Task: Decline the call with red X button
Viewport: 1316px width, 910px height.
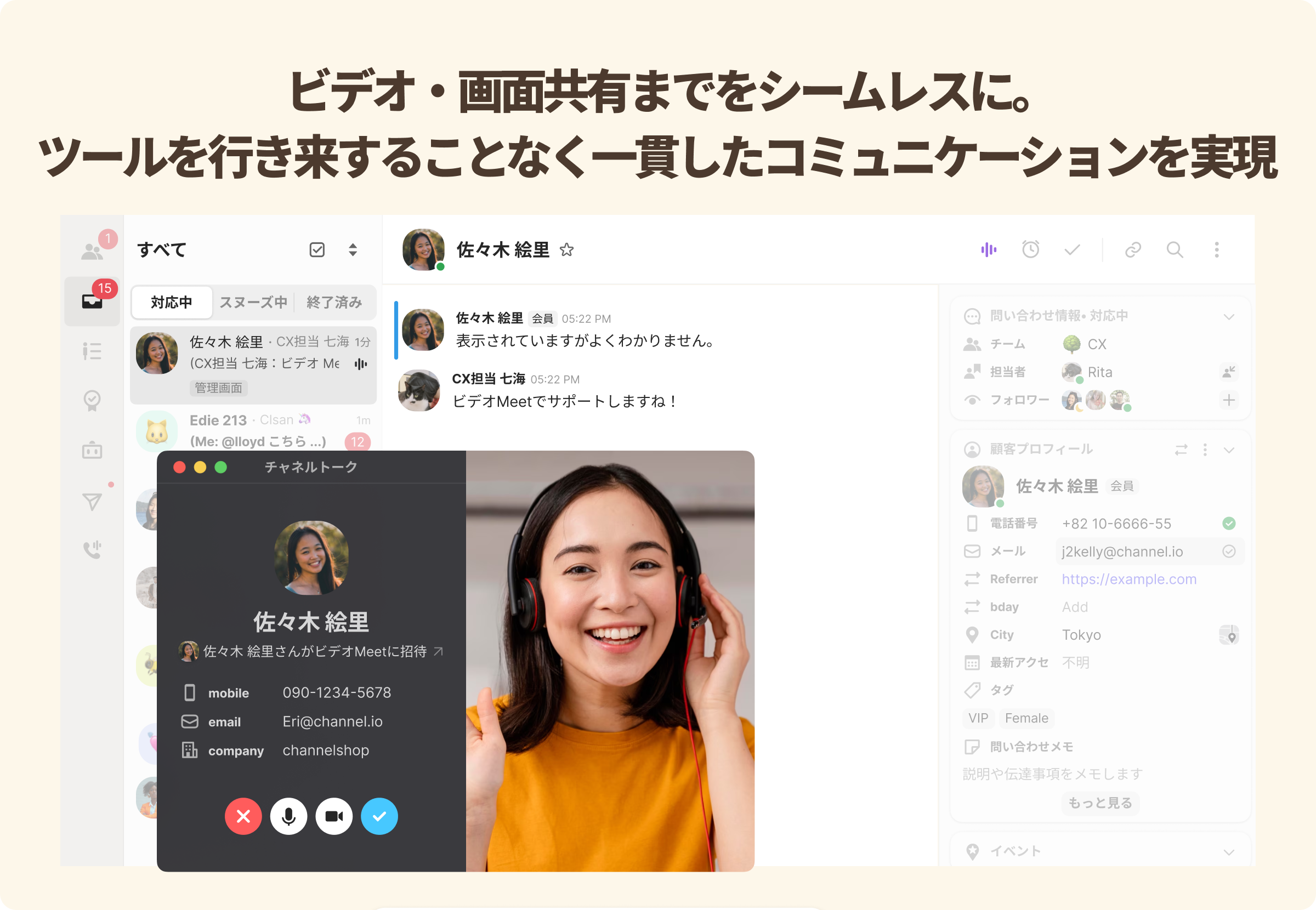Action: 243,816
